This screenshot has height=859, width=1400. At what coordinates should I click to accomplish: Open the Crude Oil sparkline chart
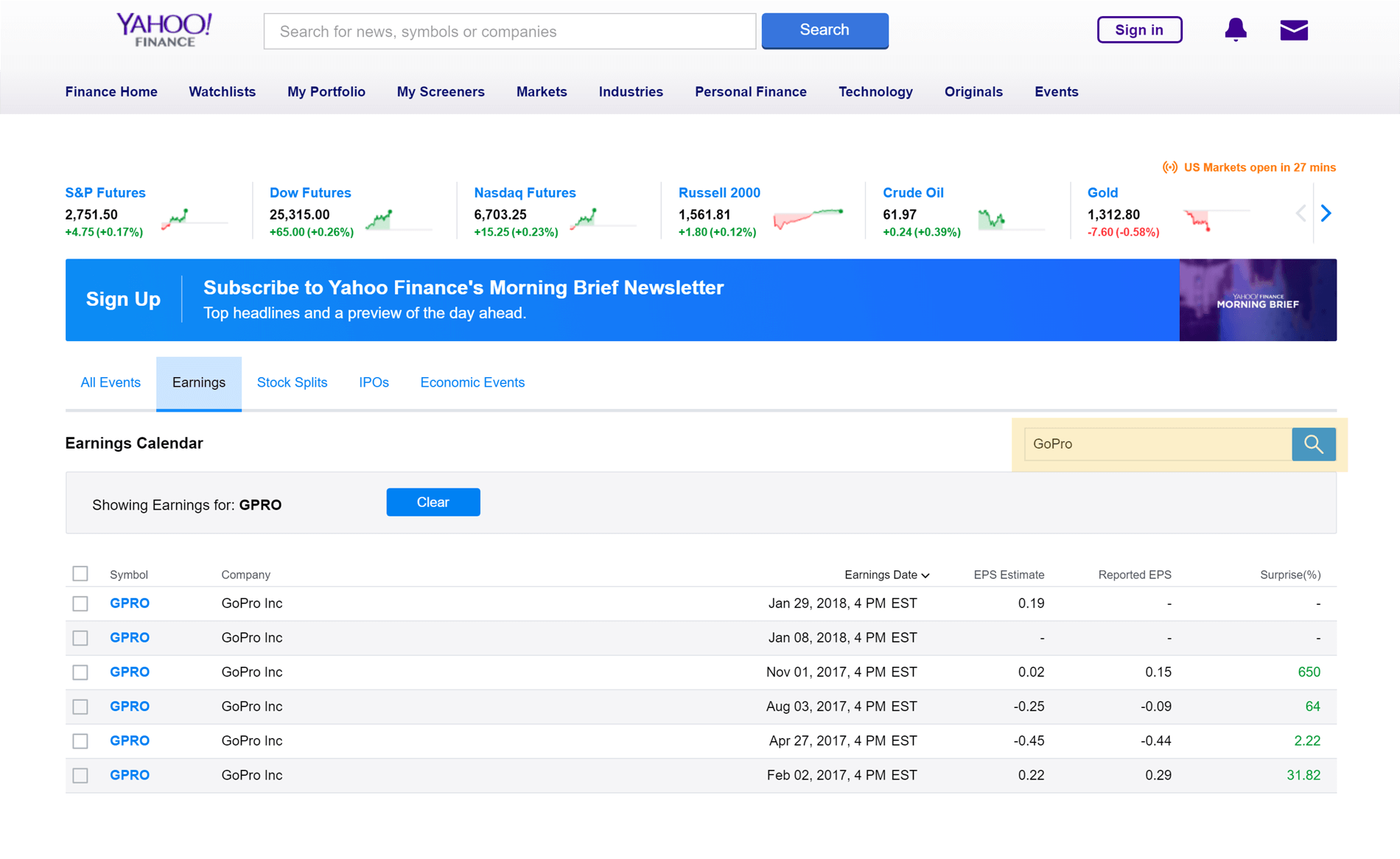pos(1012,219)
